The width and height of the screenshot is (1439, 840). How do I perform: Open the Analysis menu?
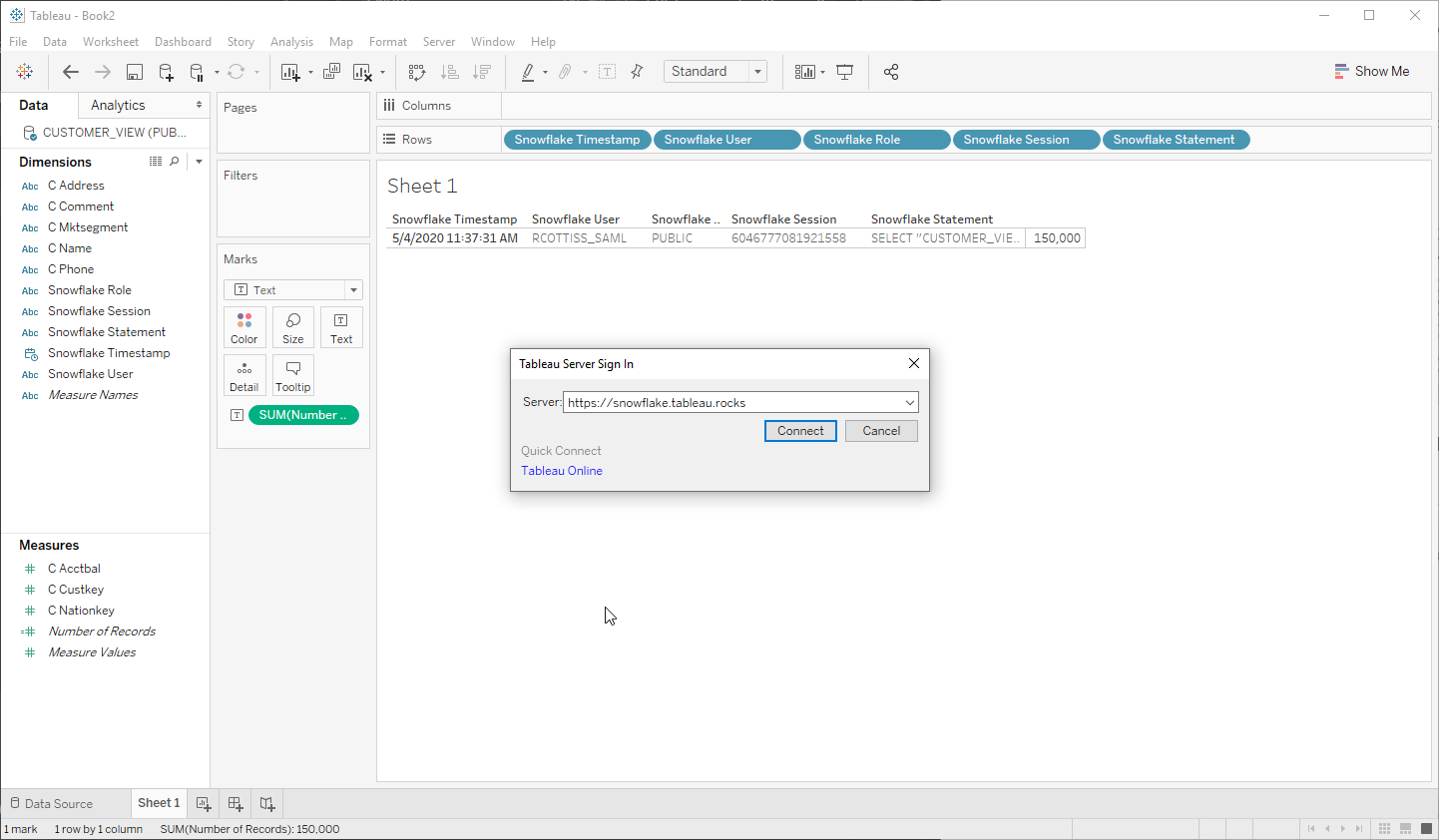291,42
